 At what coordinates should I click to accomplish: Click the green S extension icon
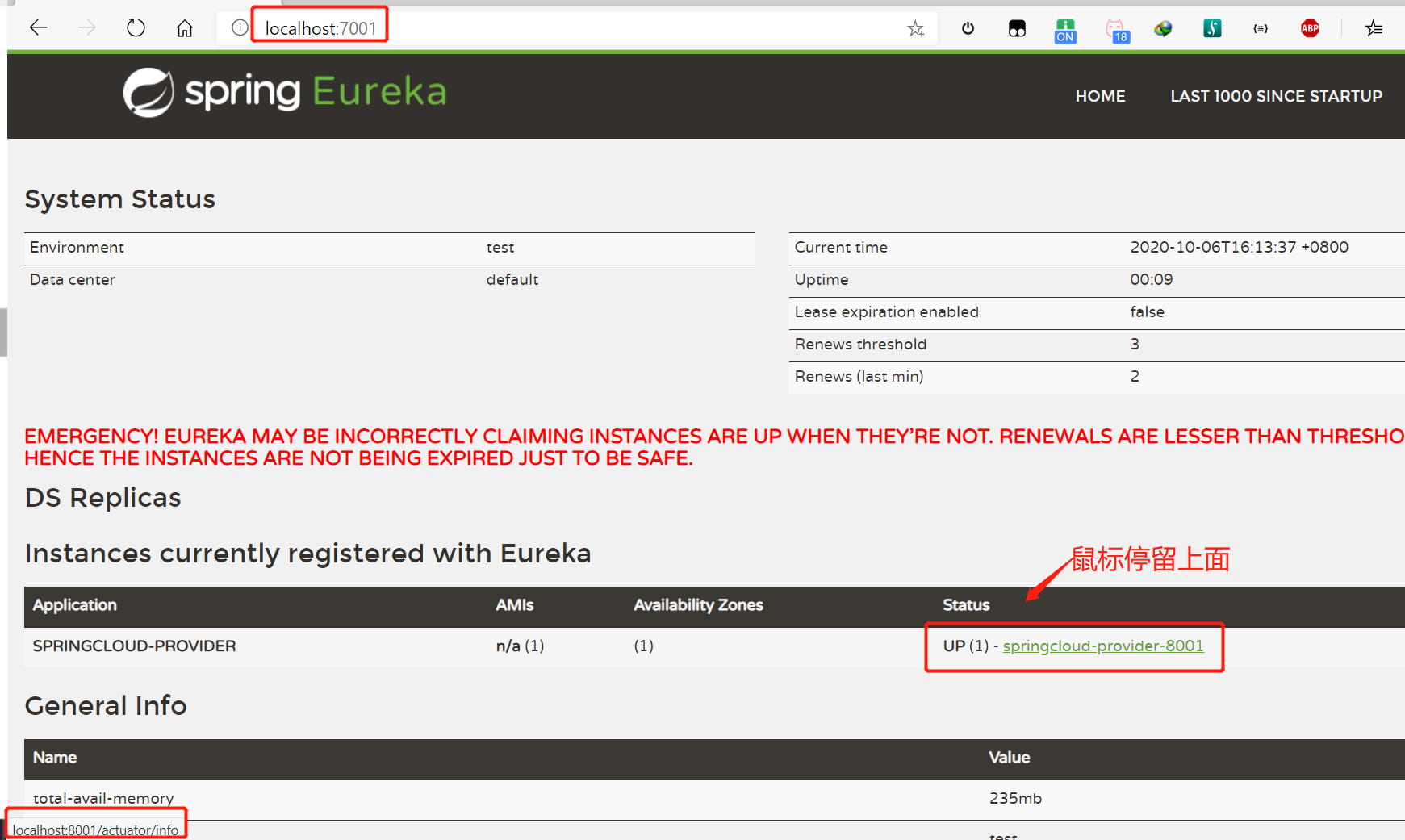1212,29
